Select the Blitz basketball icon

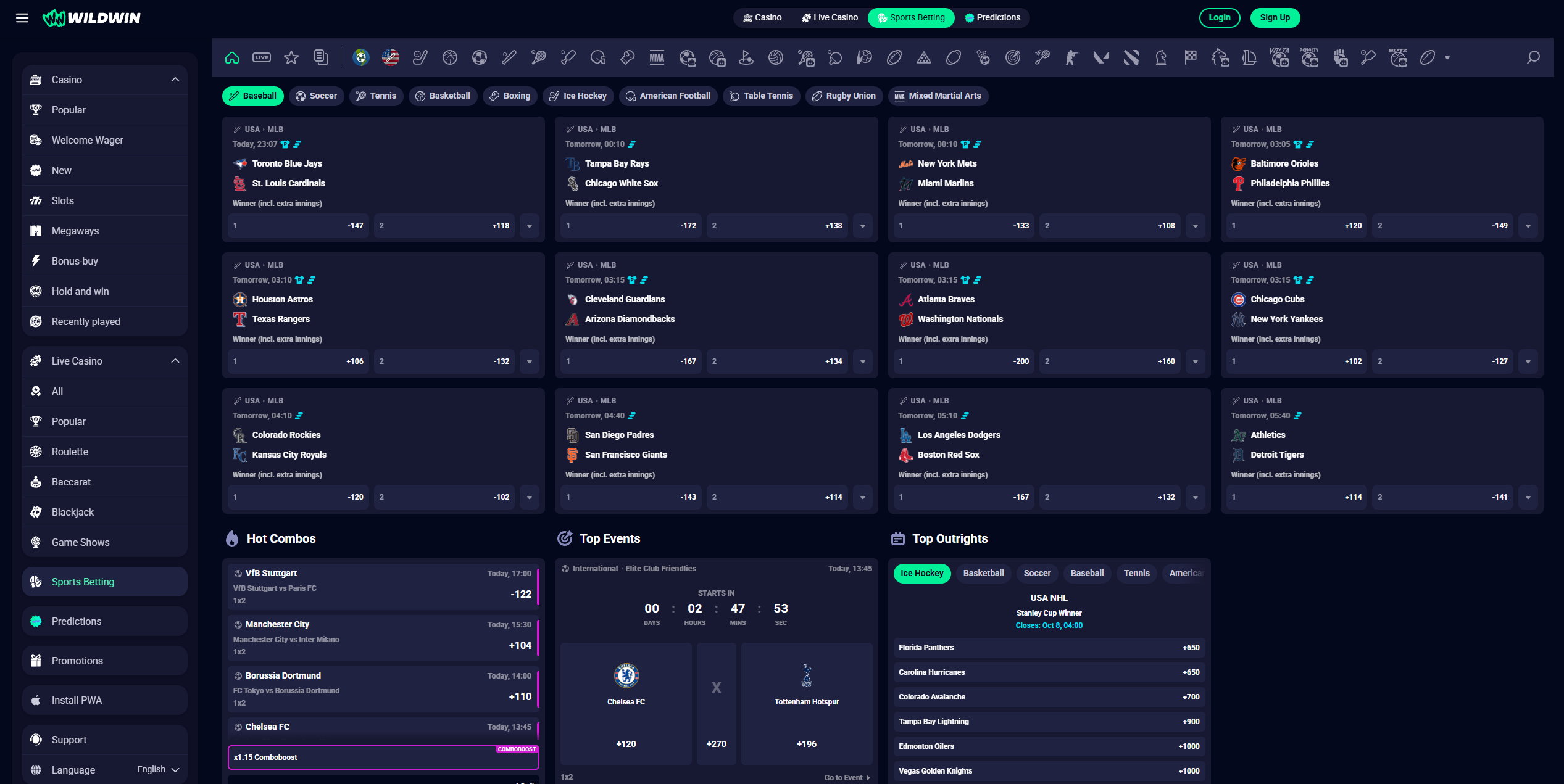[x=1398, y=58]
